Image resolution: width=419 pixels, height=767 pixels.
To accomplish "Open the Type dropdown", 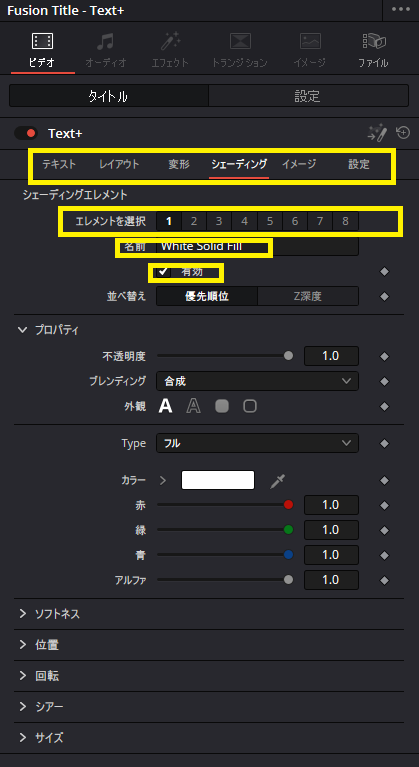I will (x=257, y=443).
